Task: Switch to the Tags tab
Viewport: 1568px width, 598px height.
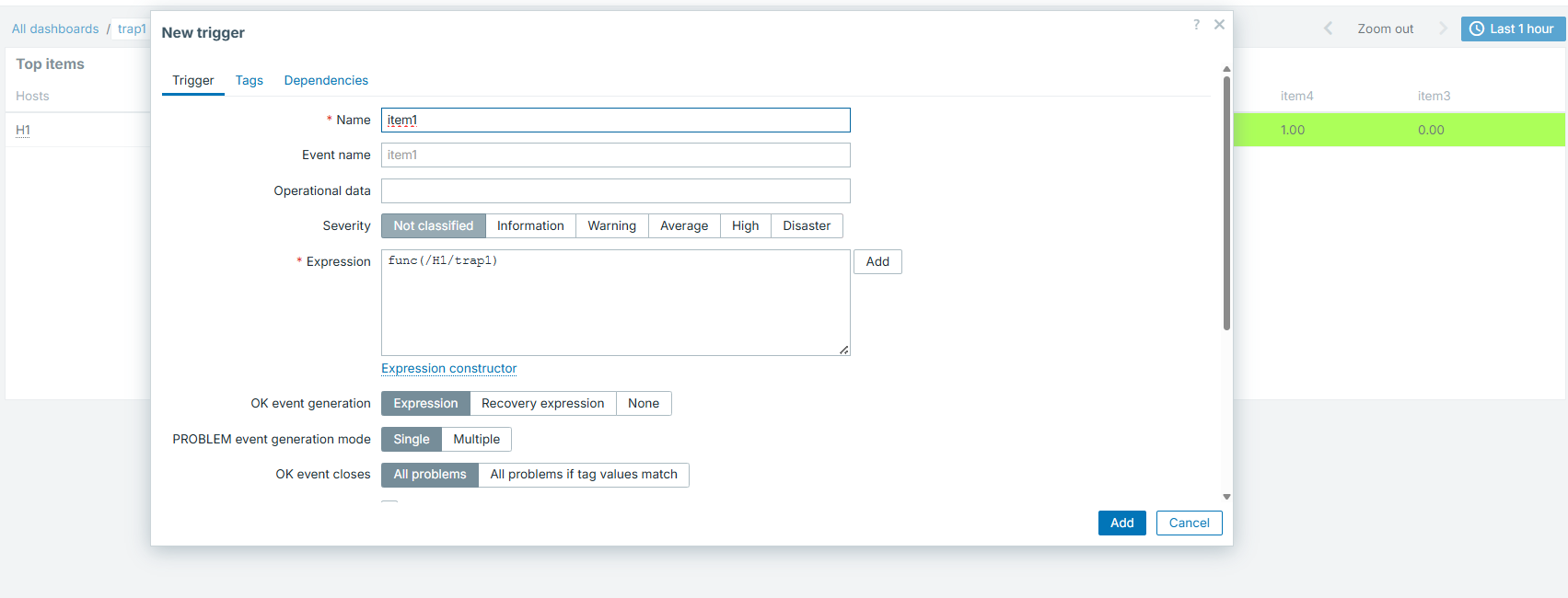Action: 249,81
